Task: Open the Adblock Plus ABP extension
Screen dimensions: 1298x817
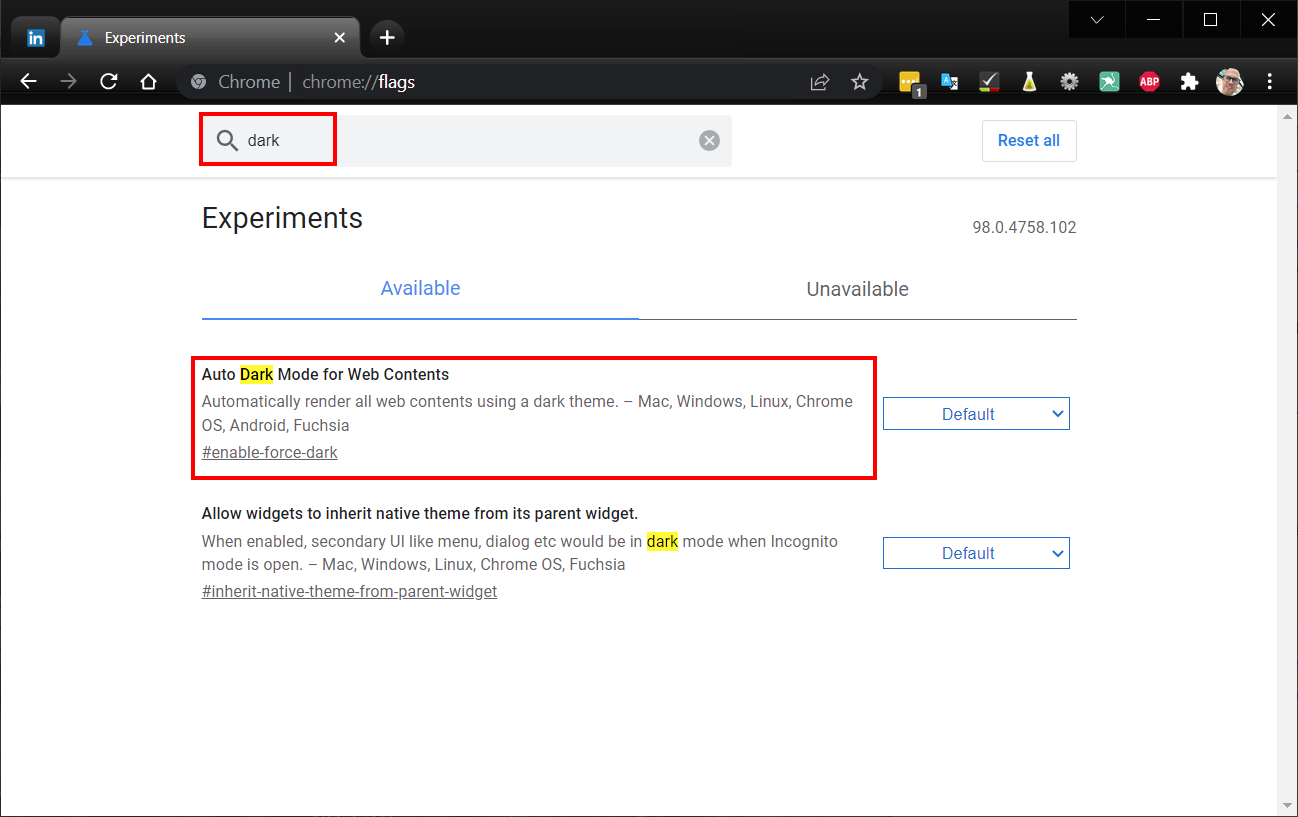Action: pos(1149,82)
